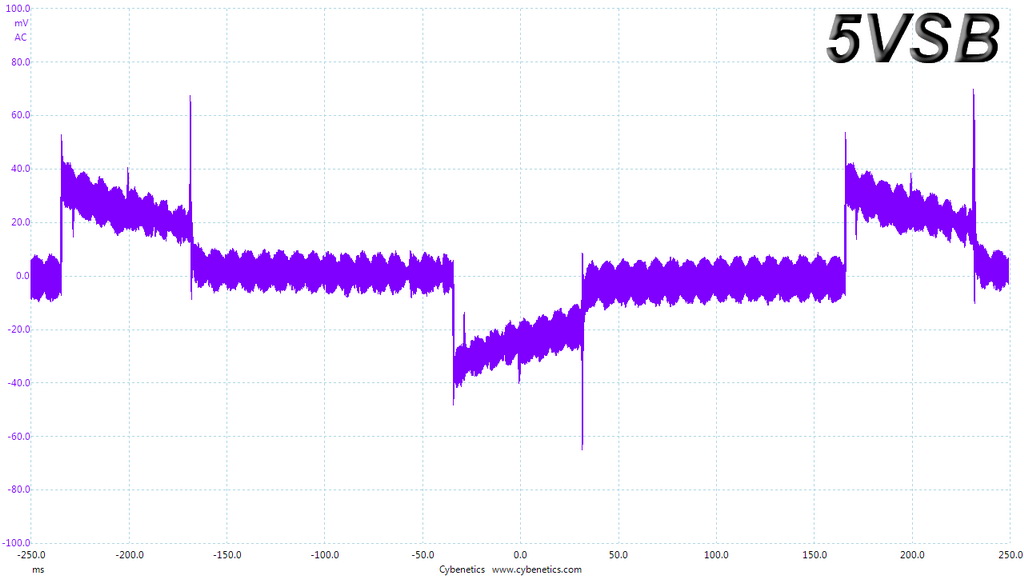Click the 200.0 x-axis label
The height and width of the screenshot is (576, 1024).
(x=912, y=555)
